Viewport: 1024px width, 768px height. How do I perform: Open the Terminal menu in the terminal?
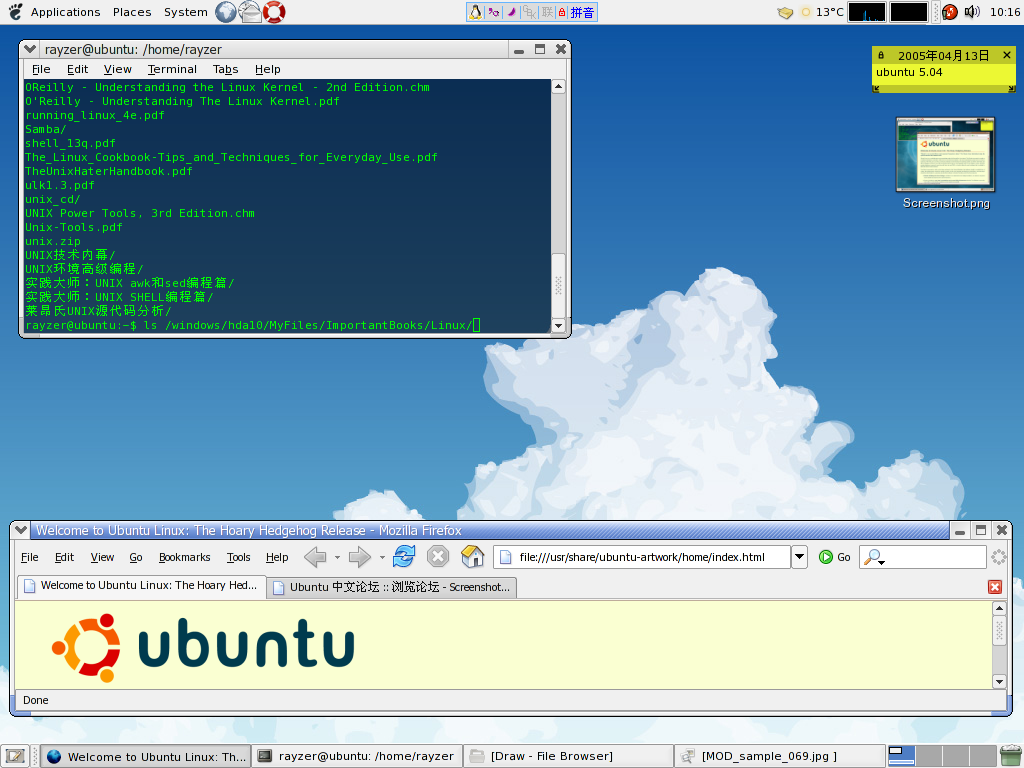172,69
